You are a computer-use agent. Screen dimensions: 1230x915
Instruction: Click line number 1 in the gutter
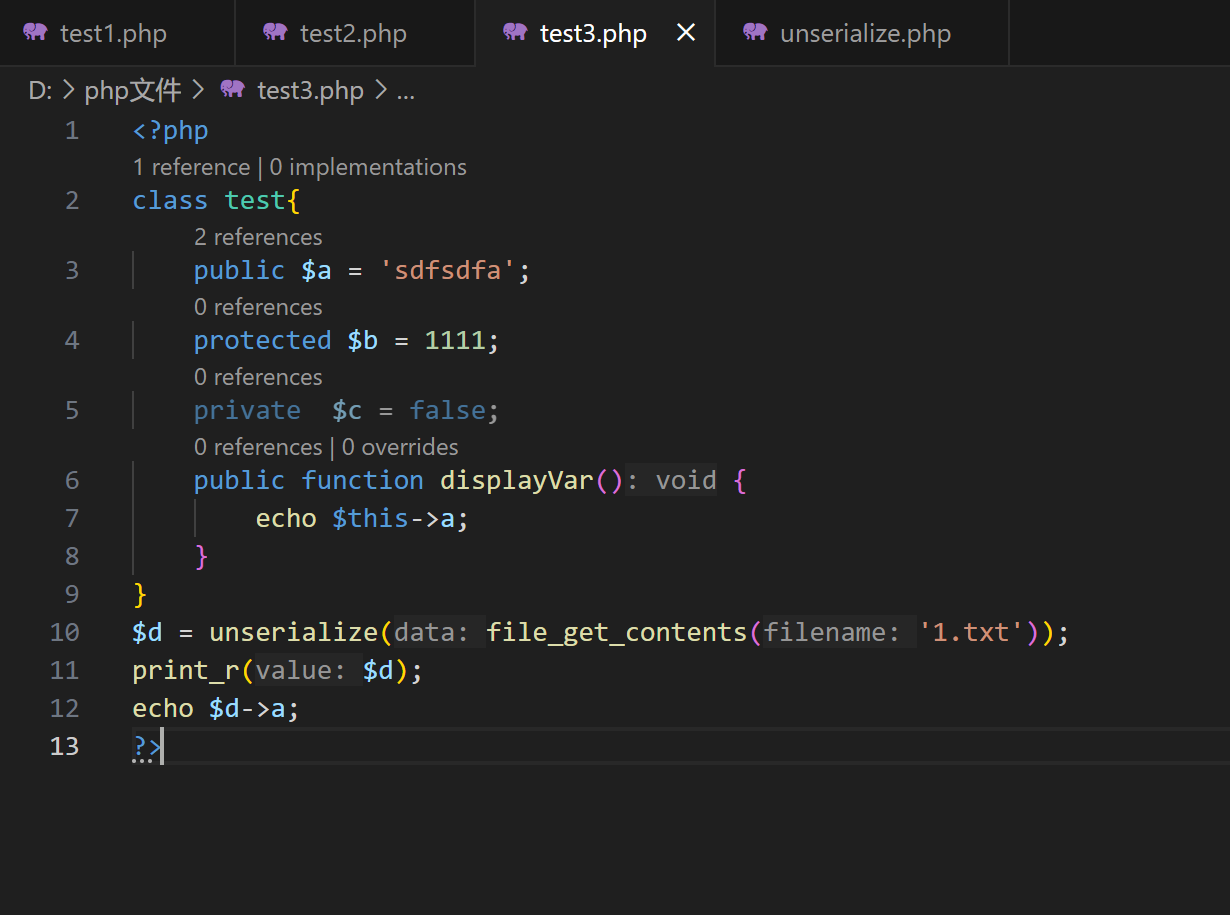pos(72,131)
